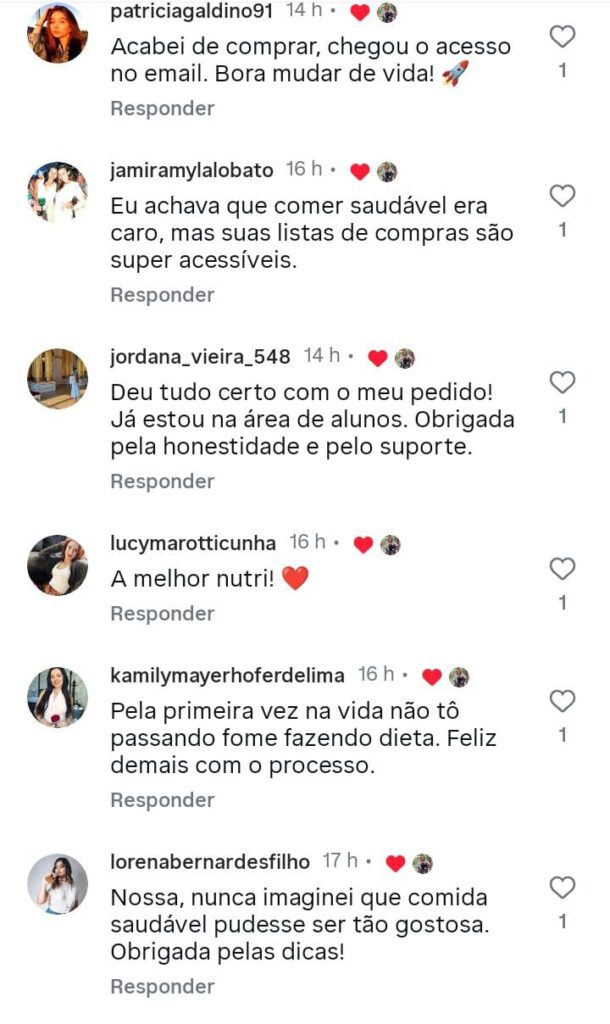The height and width of the screenshot is (1024, 610).
Task: Open jamiramylalobato's profile avatar
Action: pos(57,191)
